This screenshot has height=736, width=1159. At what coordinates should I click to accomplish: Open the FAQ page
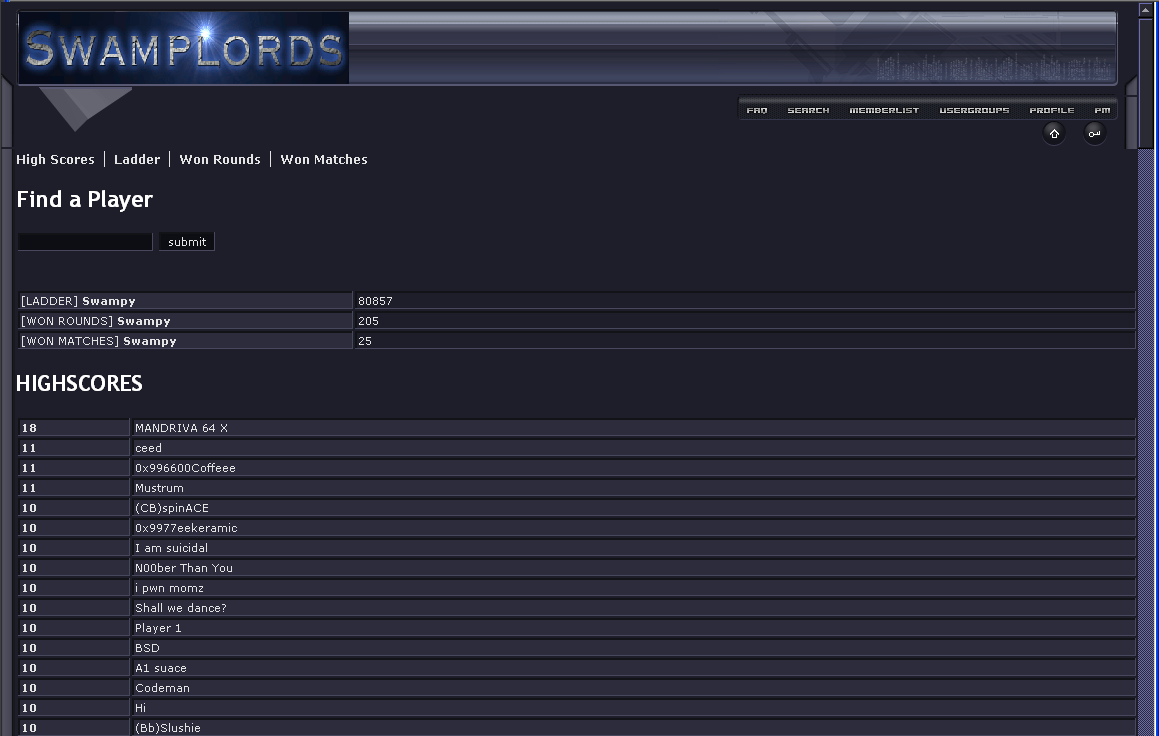tap(757, 110)
